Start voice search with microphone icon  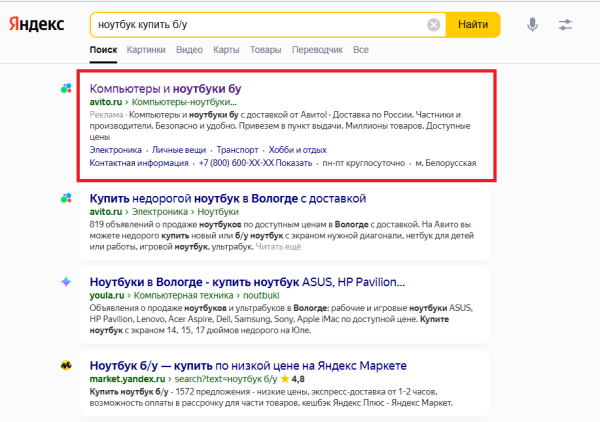click(532, 24)
